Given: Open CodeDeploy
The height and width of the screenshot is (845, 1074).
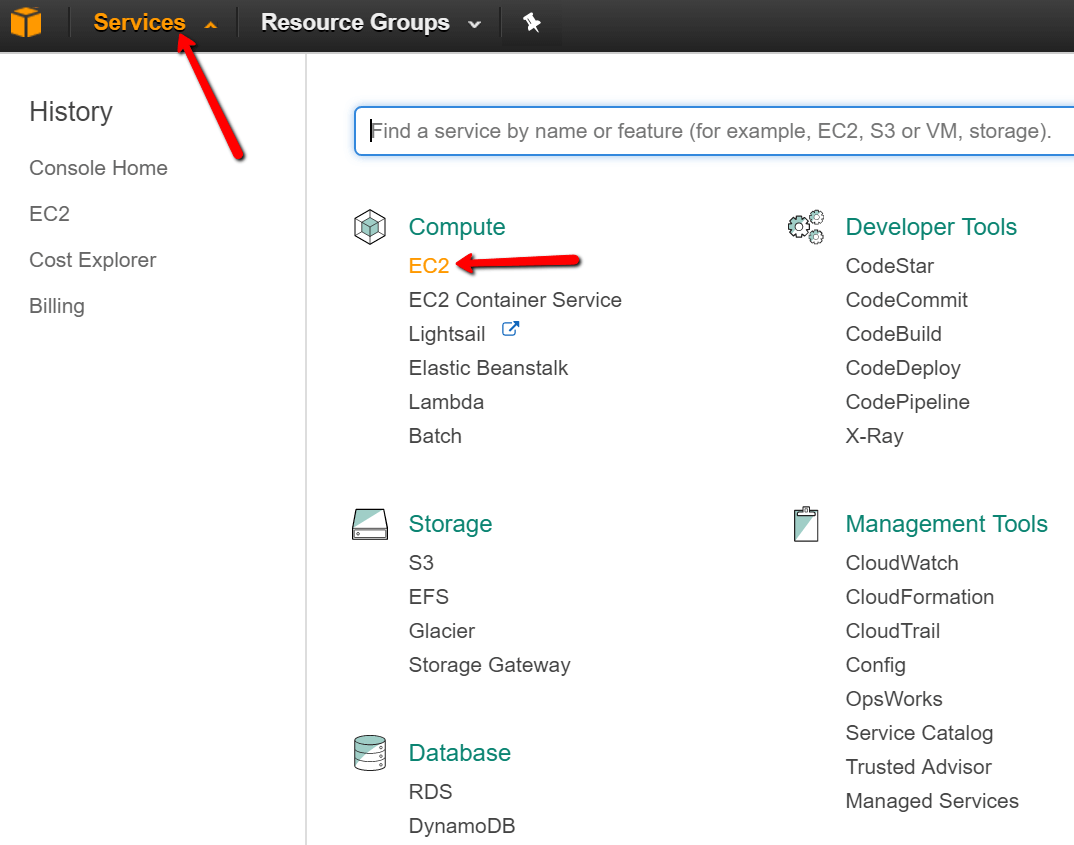Looking at the screenshot, I should click(903, 368).
